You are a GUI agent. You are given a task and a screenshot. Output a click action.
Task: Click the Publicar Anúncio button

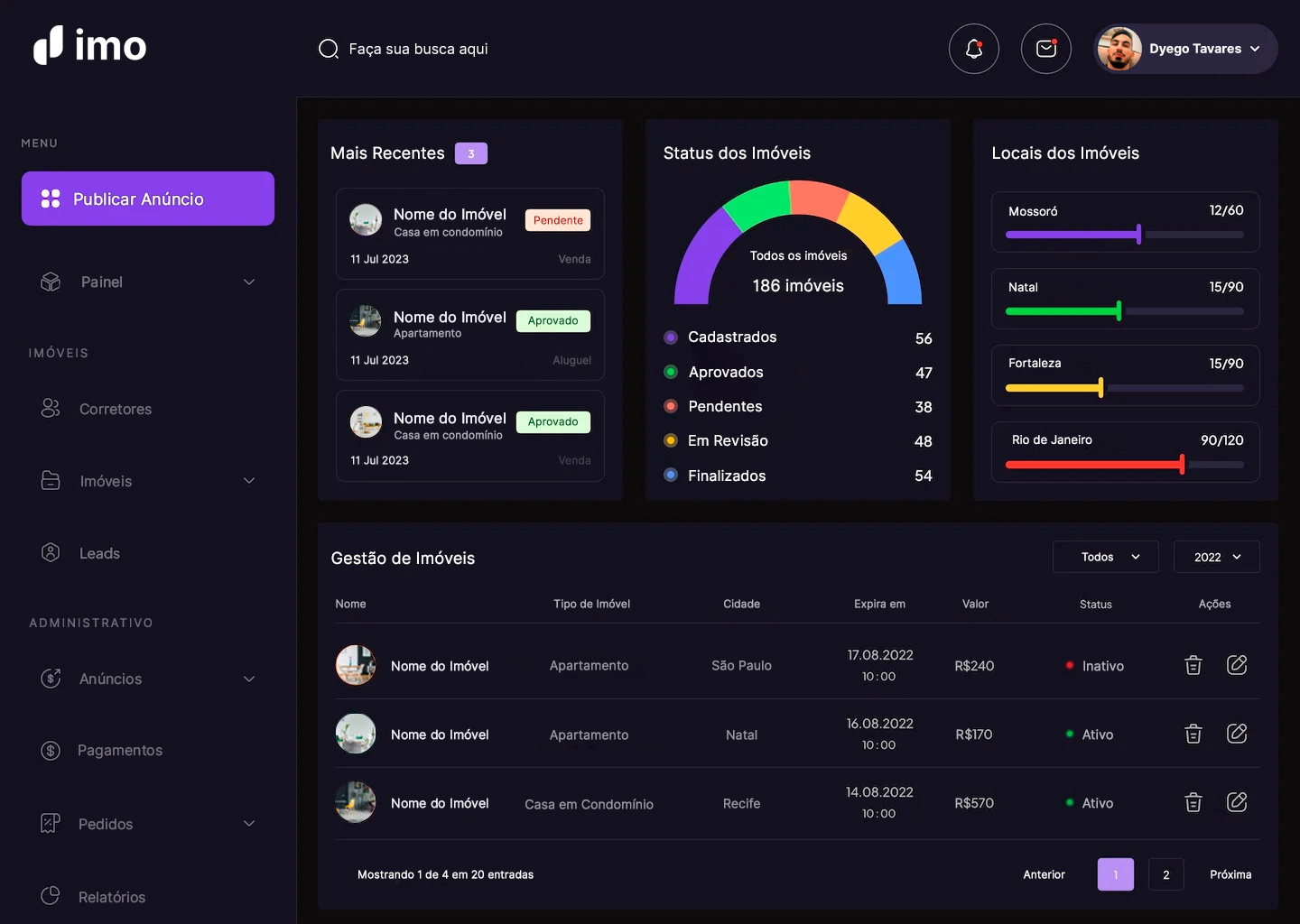(148, 199)
